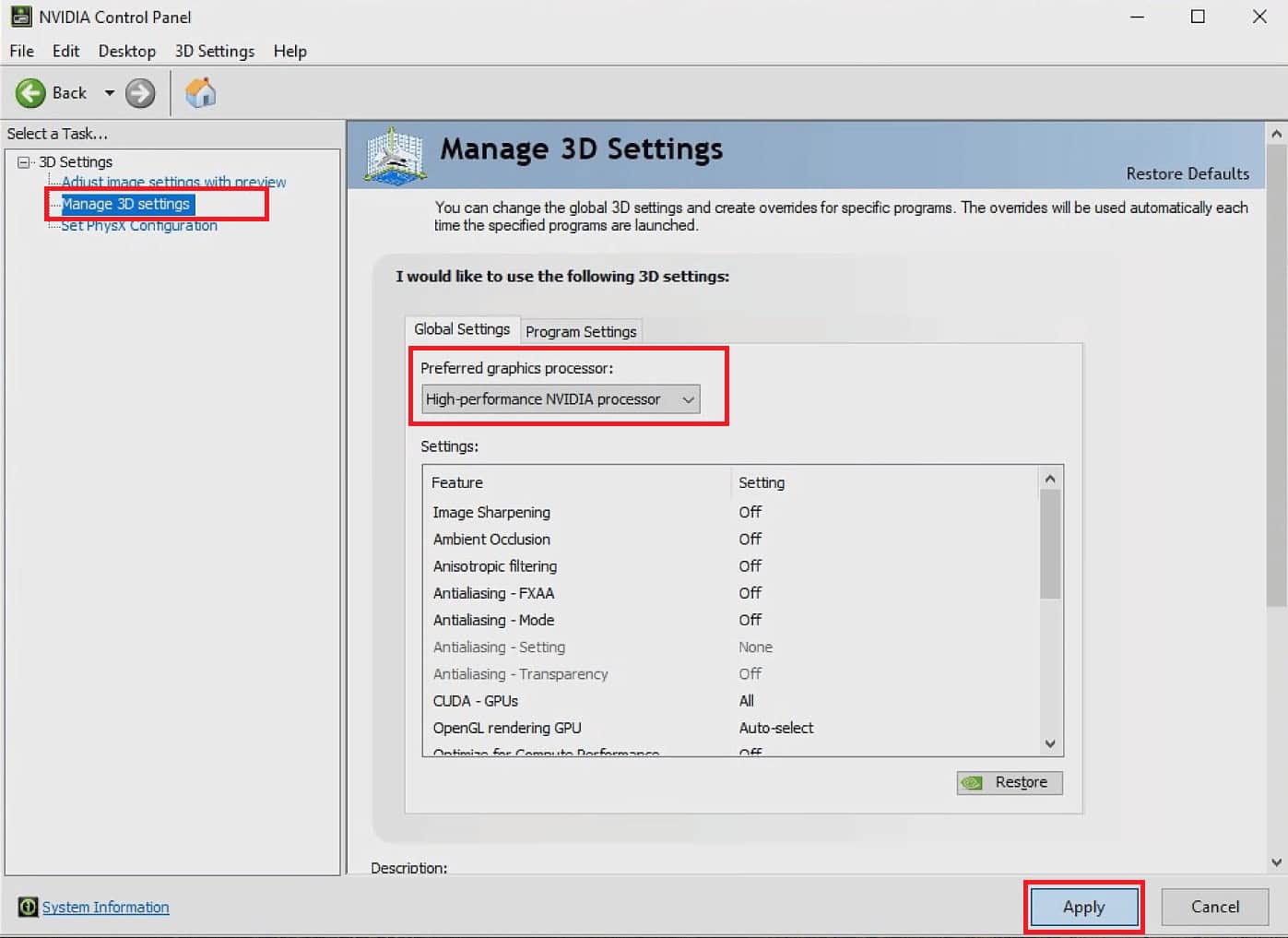Click the NVIDIA Control Panel title icon

click(20, 17)
